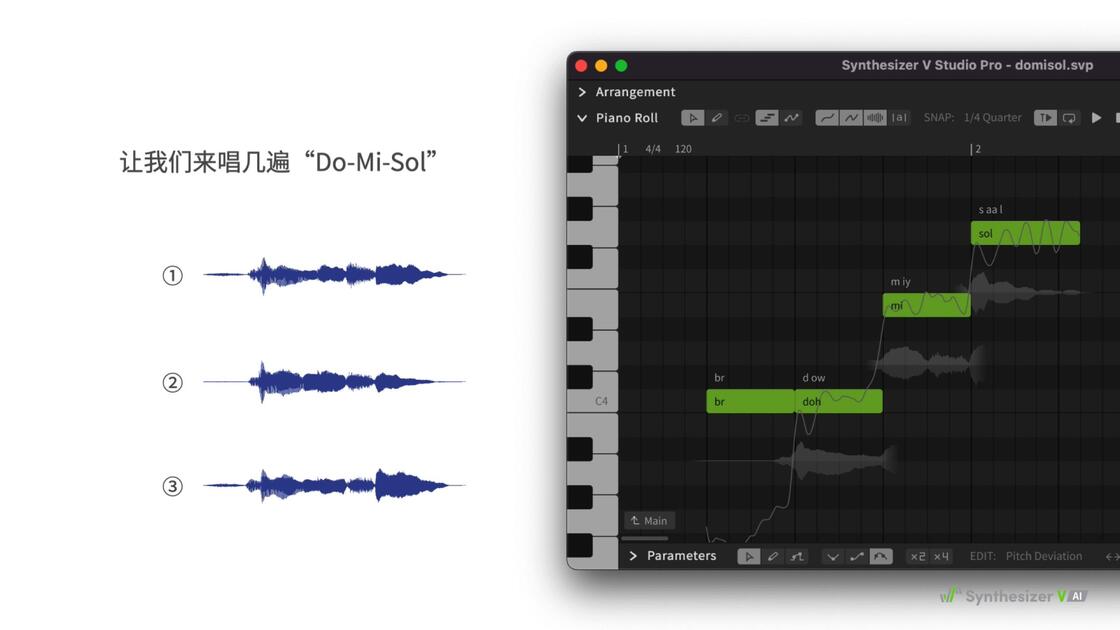Toggle phoneme display icon |a|
The image size is (1120, 630).
point(899,118)
